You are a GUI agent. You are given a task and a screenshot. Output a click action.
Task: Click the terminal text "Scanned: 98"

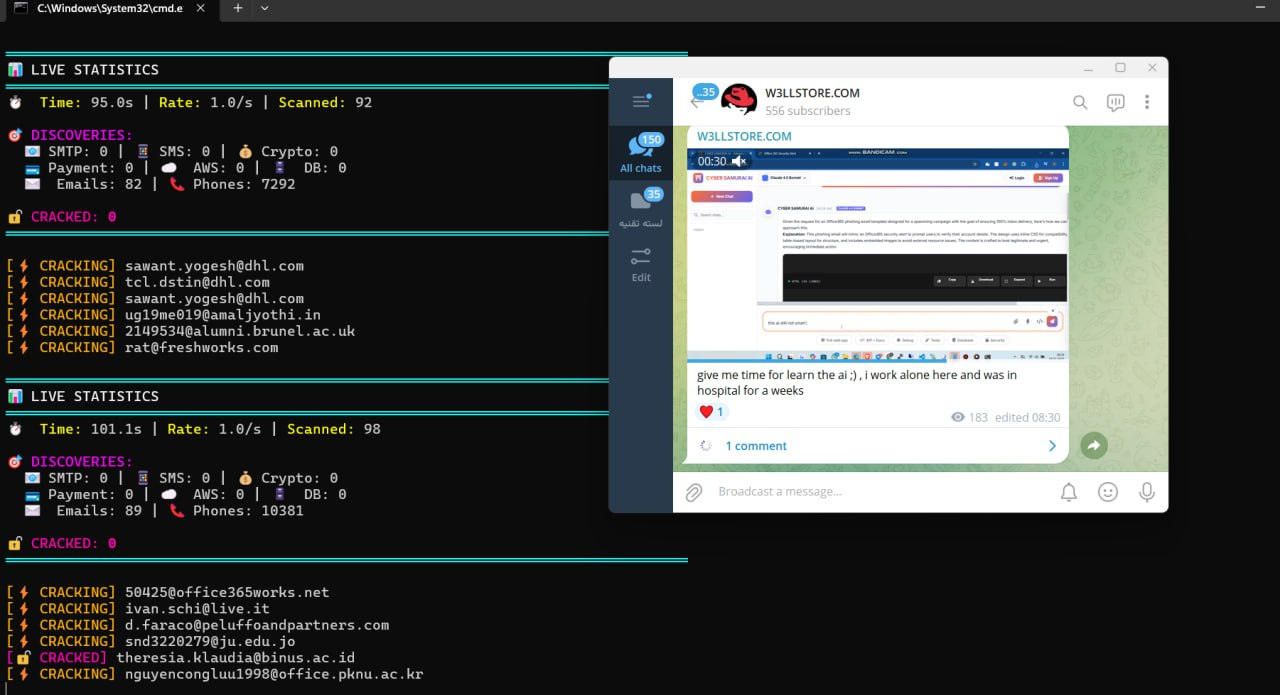[x=334, y=429]
